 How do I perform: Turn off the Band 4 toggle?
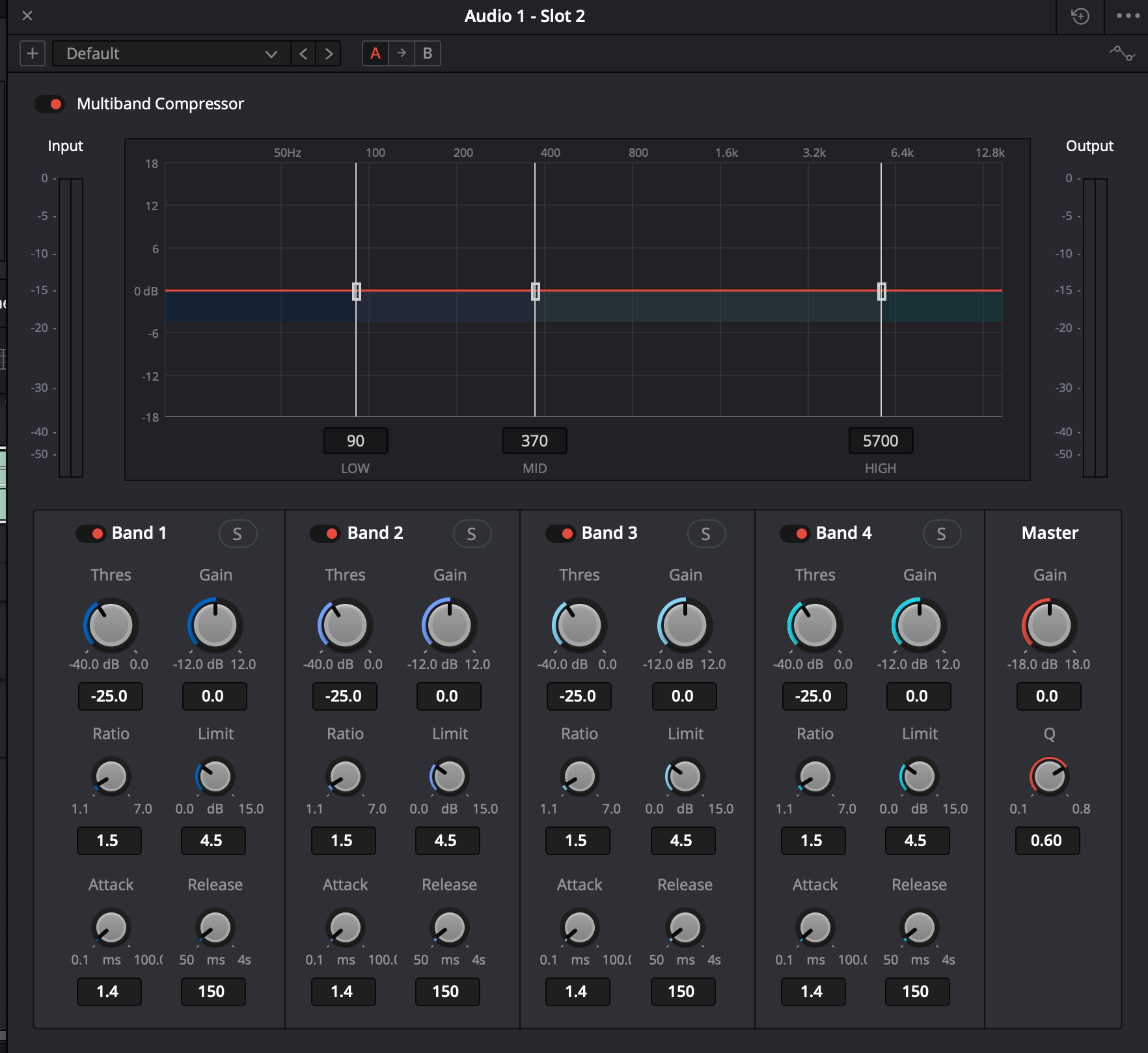[x=795, y=534]
